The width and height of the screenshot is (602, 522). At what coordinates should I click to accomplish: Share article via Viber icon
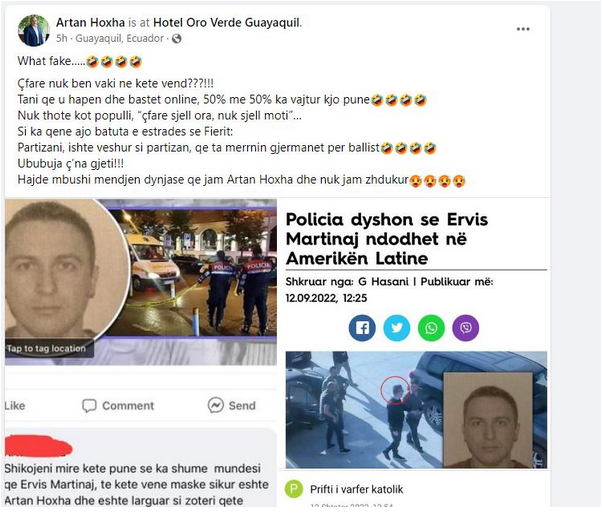tap(466, 328)
